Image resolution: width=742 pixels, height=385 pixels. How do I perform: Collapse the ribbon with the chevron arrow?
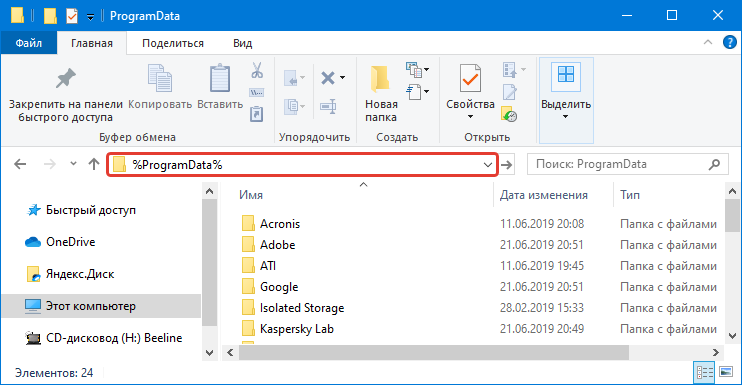708,43
